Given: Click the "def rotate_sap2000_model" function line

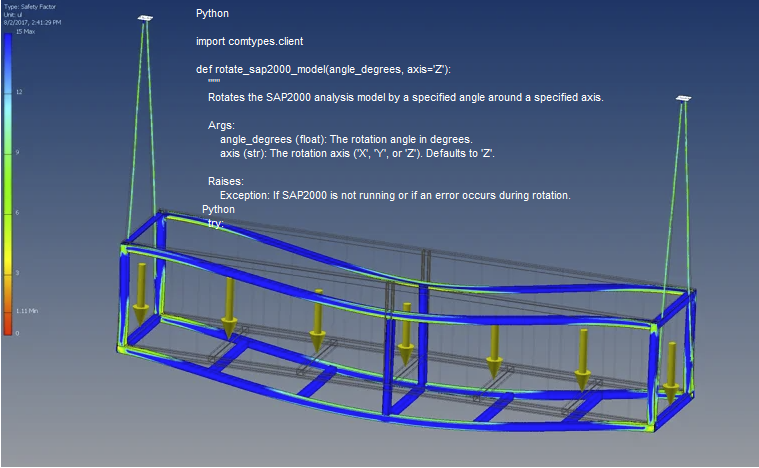Looking at the screenshot, I should 323,70.
